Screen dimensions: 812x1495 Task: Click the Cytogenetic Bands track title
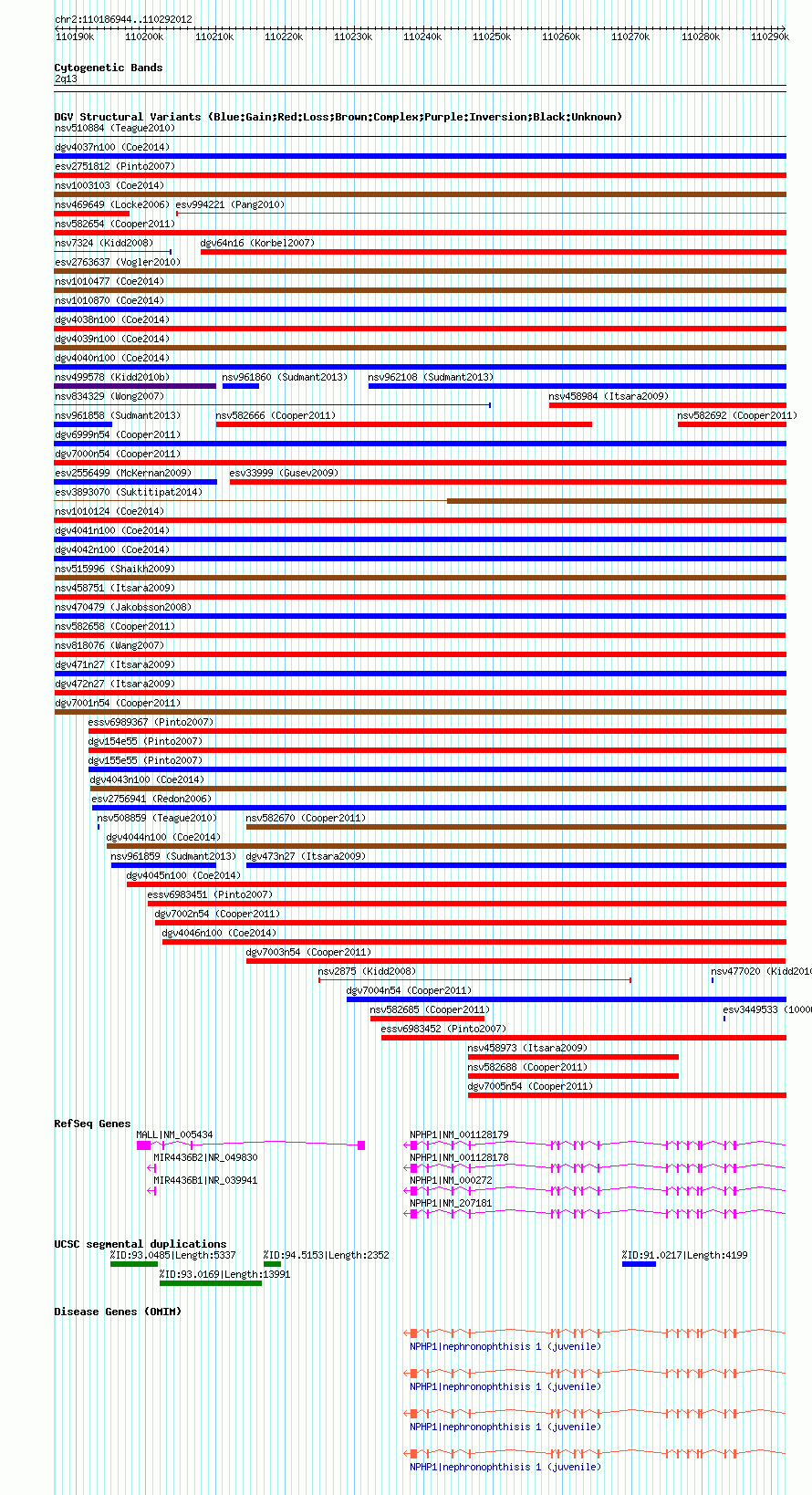coord(109,68)
